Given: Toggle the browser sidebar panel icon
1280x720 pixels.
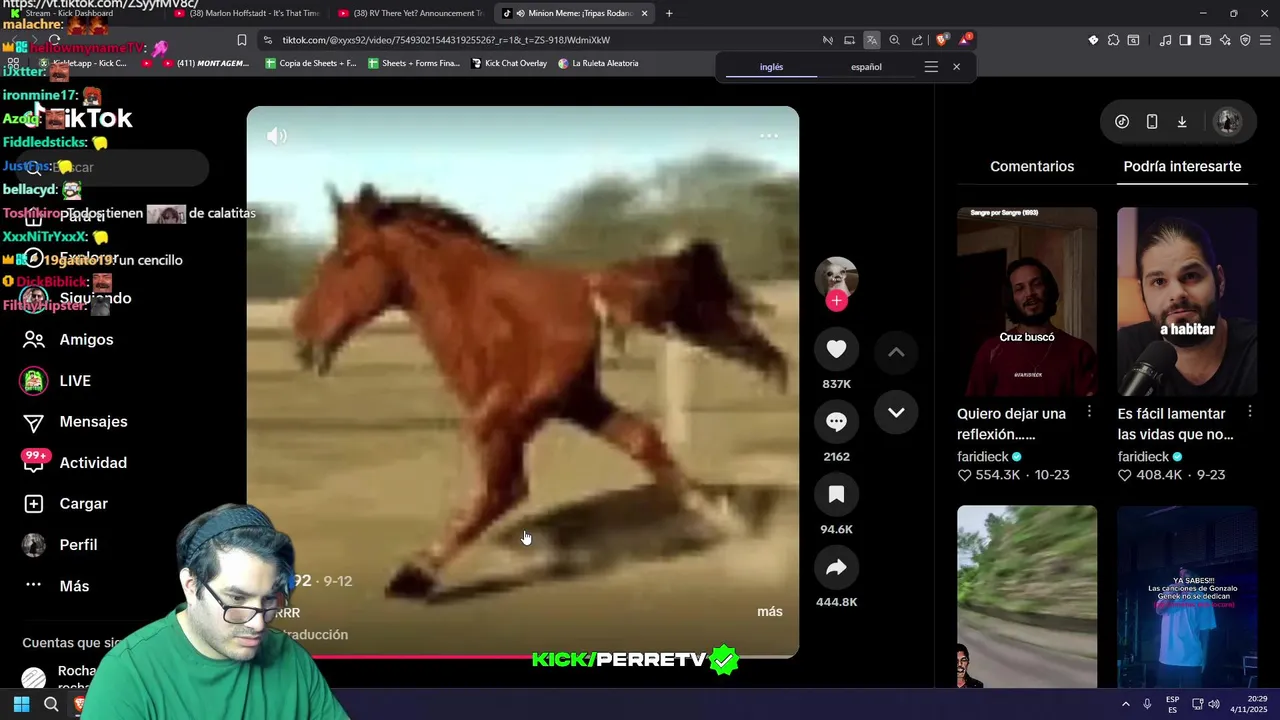Looking at the screenshot, I should (x=1185, y=40).
